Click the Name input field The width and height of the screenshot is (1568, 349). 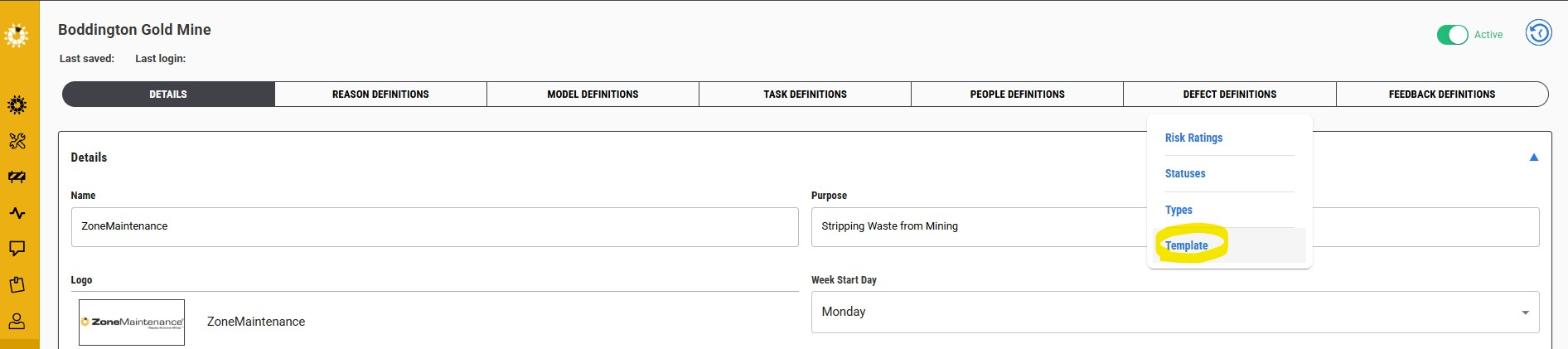click(434, 226)
